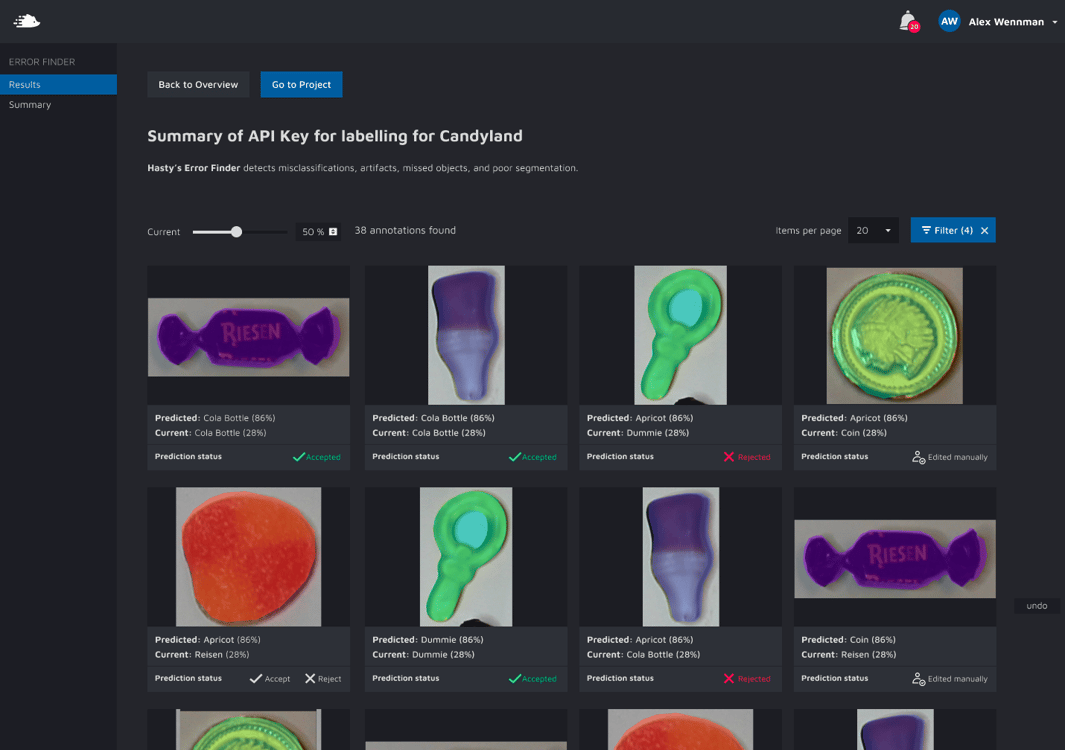
Task: Click the Hasty cloud logo
Action: (27, 21)
